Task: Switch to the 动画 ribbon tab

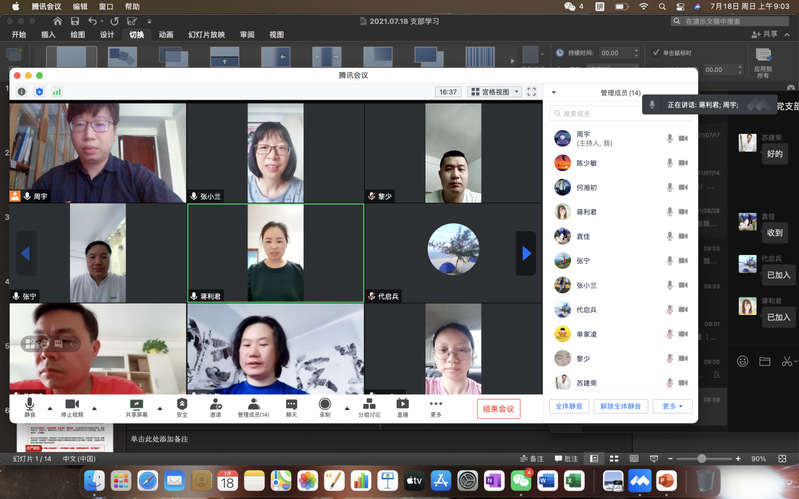Action: 166,34
